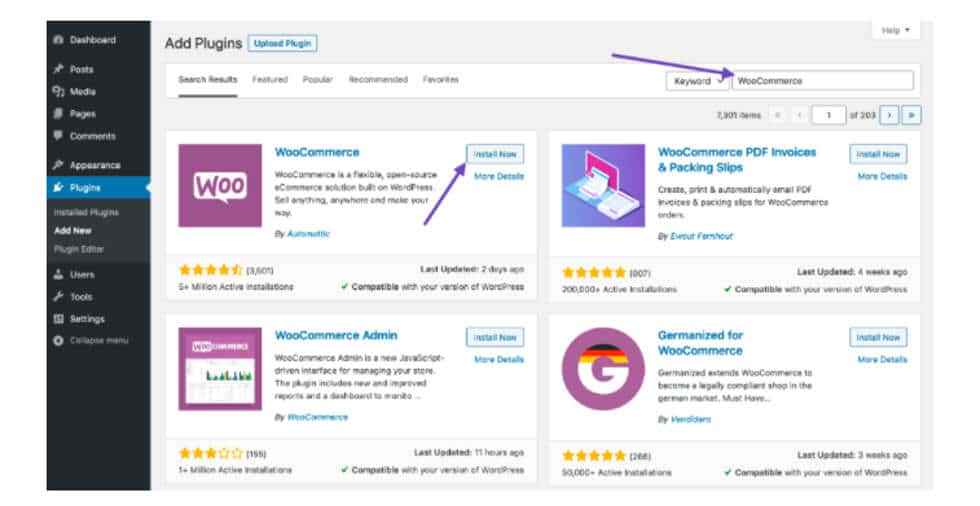980x506 pixels.
Task: Jump to last results page
Action: click(911, 116)
